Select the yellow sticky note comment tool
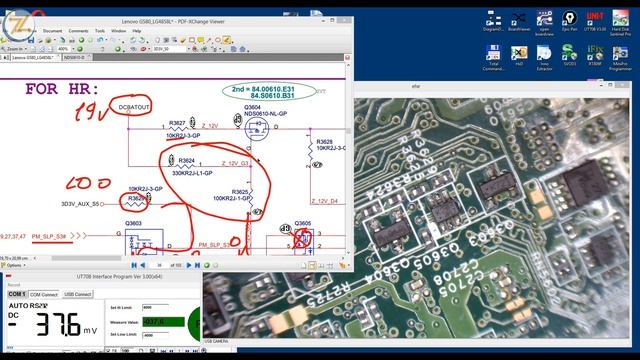The width and height of the screenshot is (640, 360). [200, 40]
